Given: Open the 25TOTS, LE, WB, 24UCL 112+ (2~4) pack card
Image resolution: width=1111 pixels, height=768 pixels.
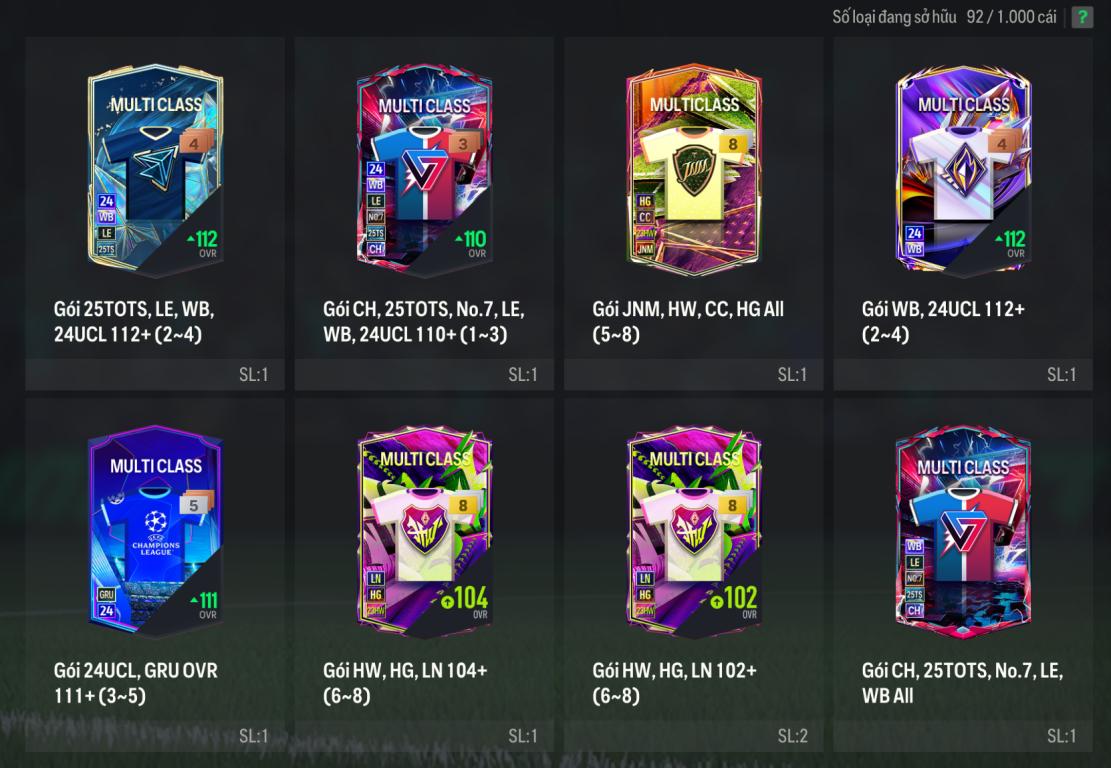Looking at the screenshot, I should pyautogui.click(x=155, y=213).
